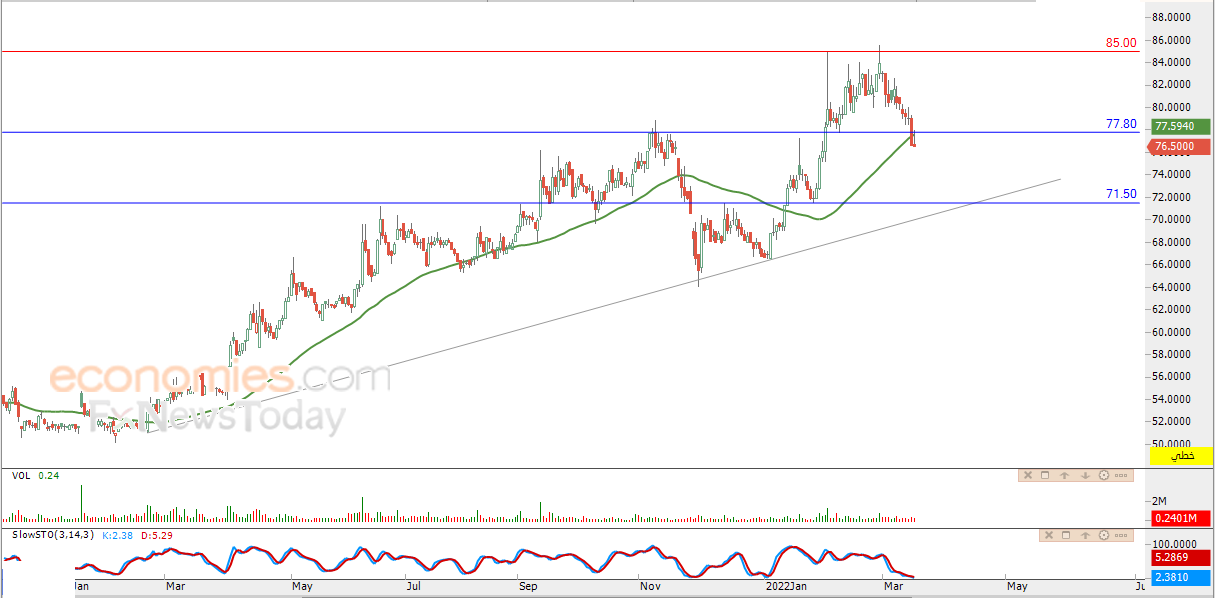
Task: Click the green 77.5940 price tag
Action: pyautogui.click(x=1181, y=127)
